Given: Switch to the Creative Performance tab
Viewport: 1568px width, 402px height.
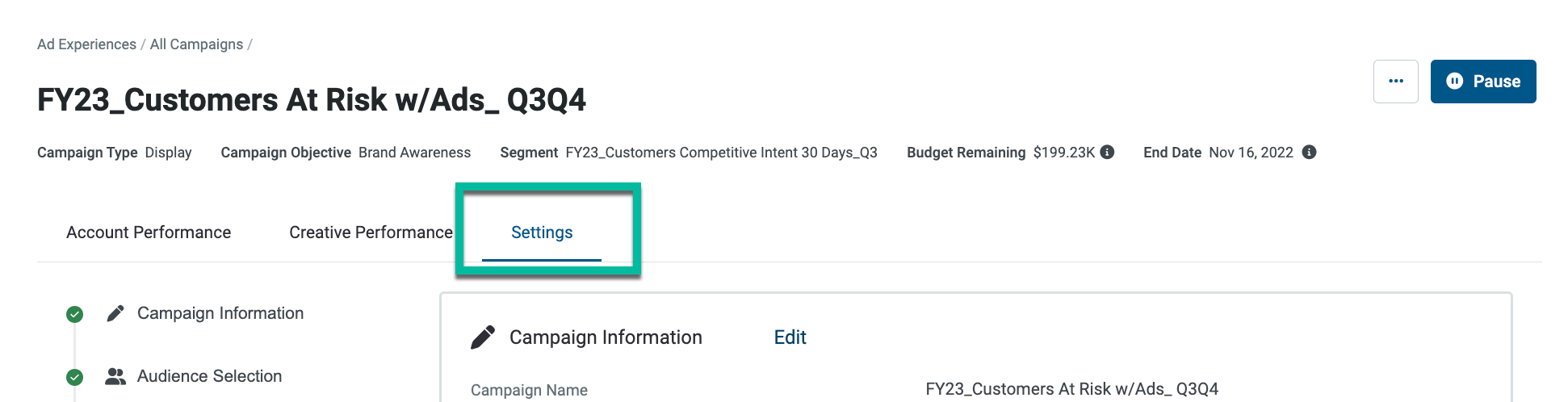Looking at the screenshot, I should pos(371,232).
